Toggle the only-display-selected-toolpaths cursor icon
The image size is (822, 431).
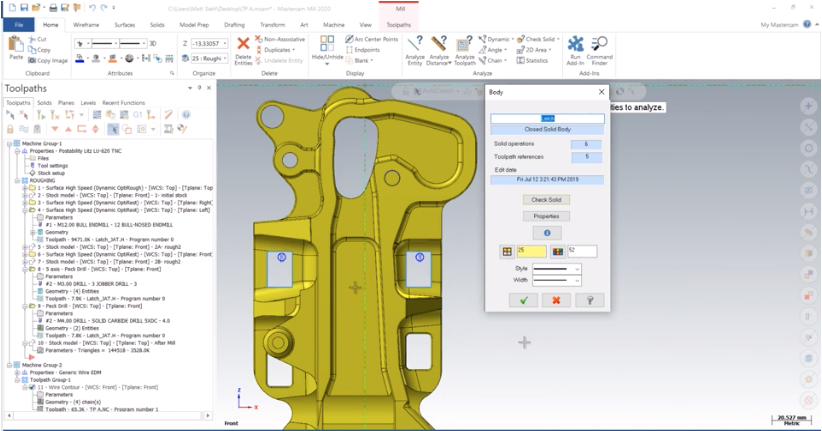coord(113,129)
